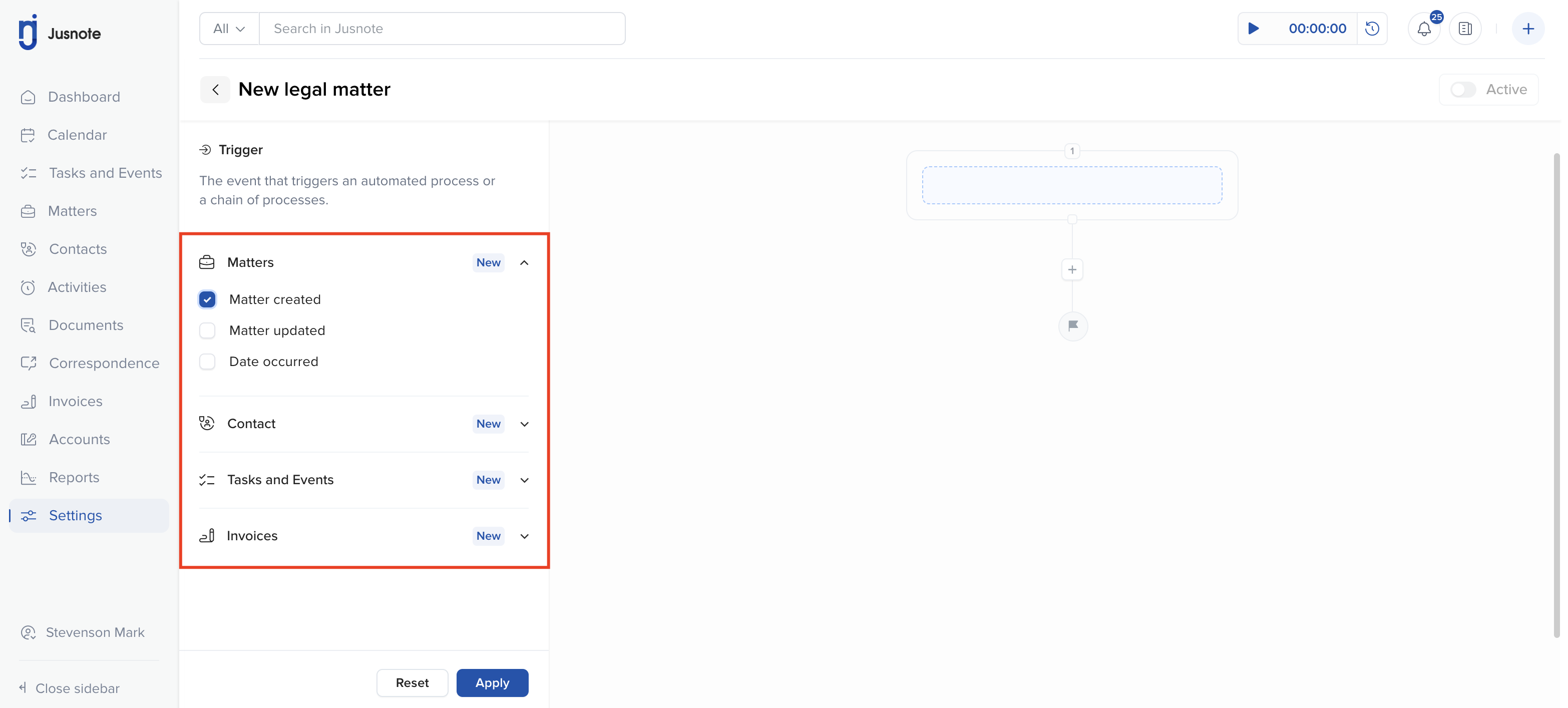Click the step number 1 badge
The height and width of the screenshot is (708, 1568).
pyautogui.click(x=1072, y=151)
